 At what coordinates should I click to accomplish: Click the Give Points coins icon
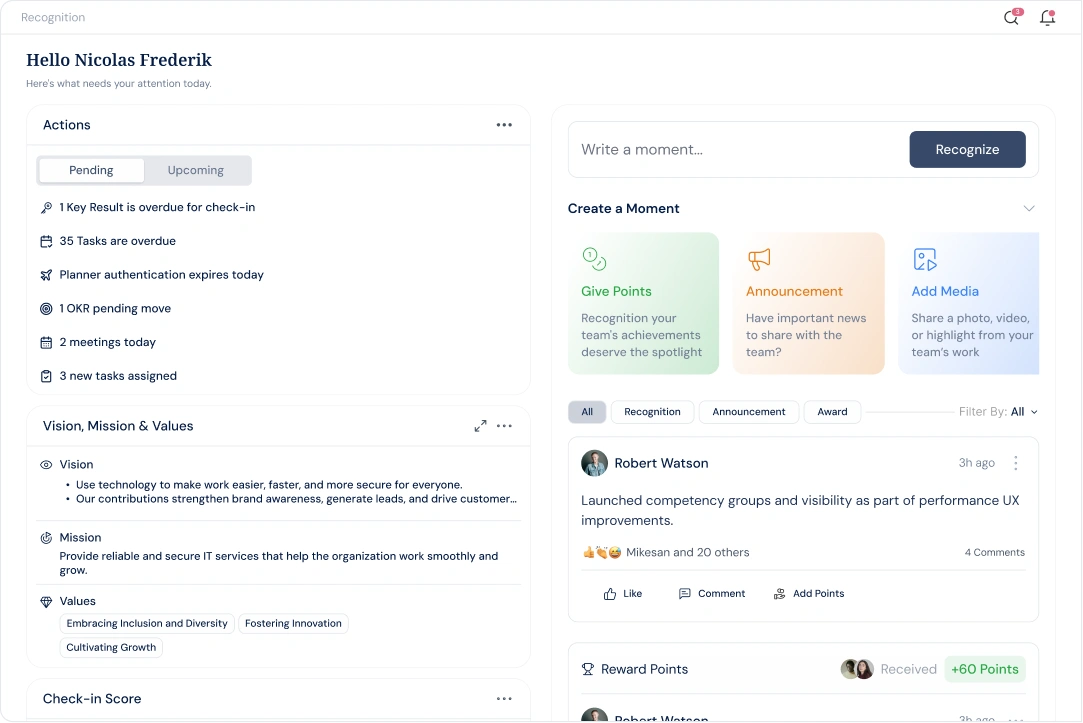(594, 259)
